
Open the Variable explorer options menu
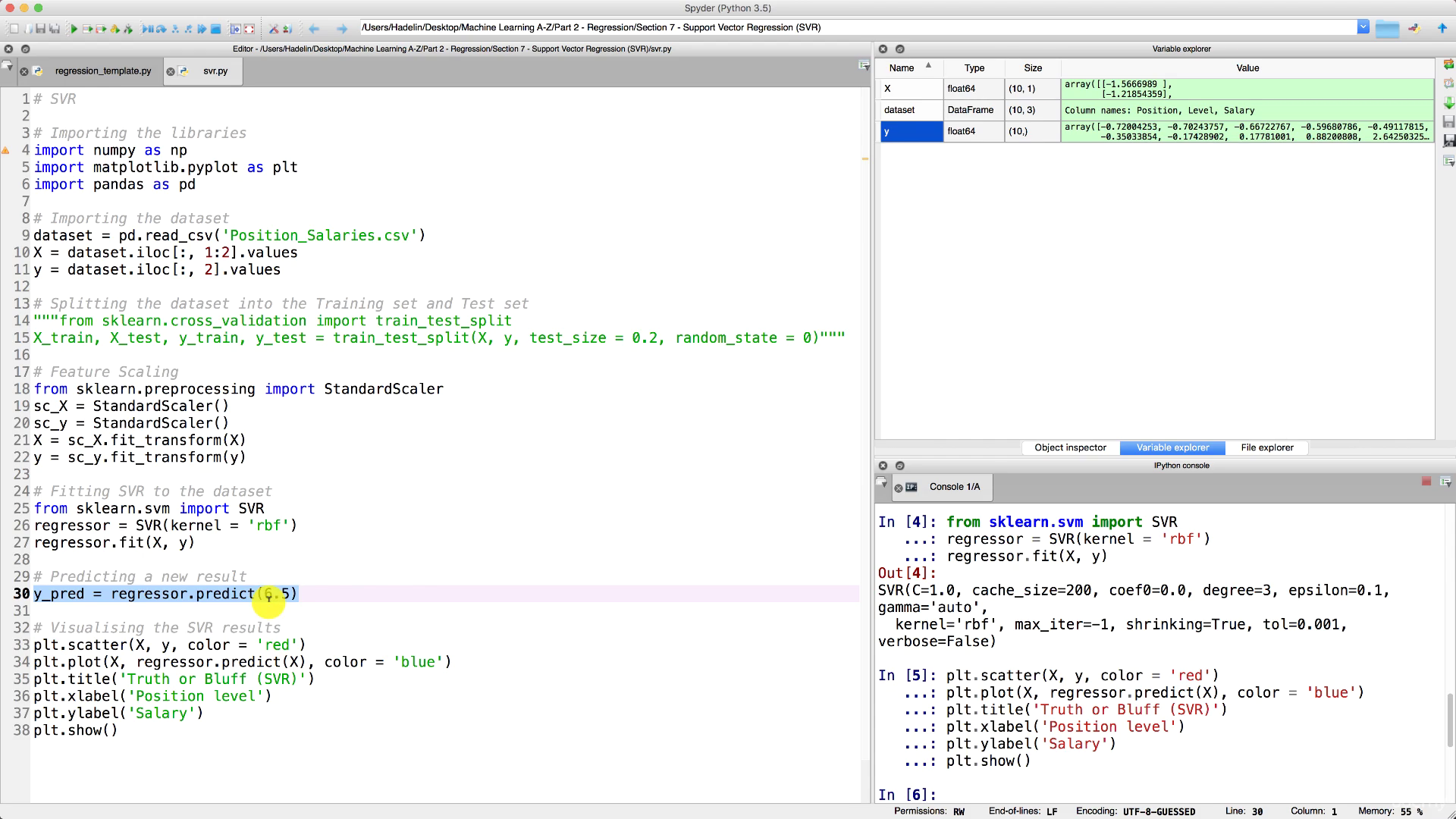pyautogui.click(x=1448, y=161)
